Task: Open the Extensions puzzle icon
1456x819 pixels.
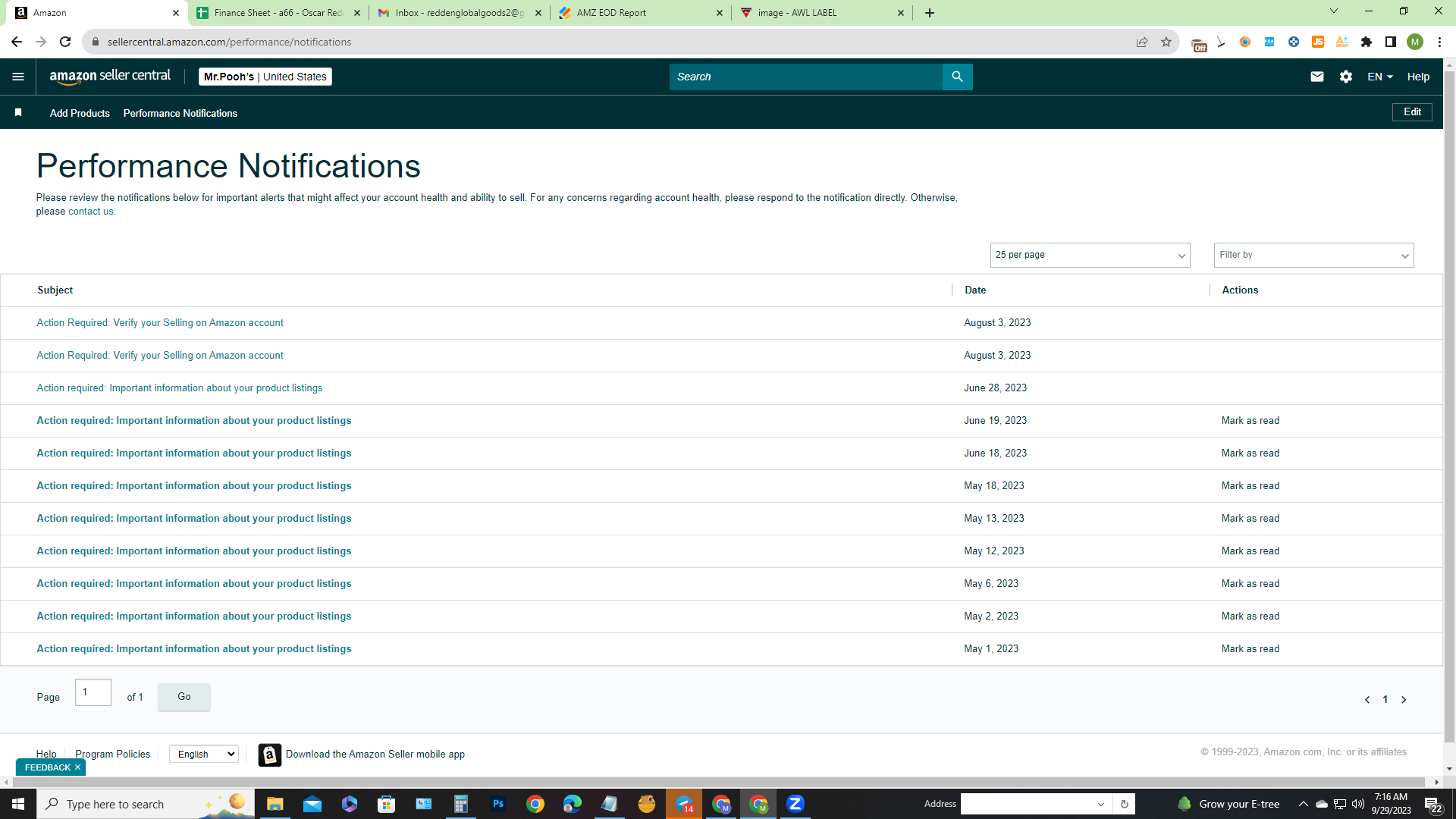Action: tap(1367, 42)
